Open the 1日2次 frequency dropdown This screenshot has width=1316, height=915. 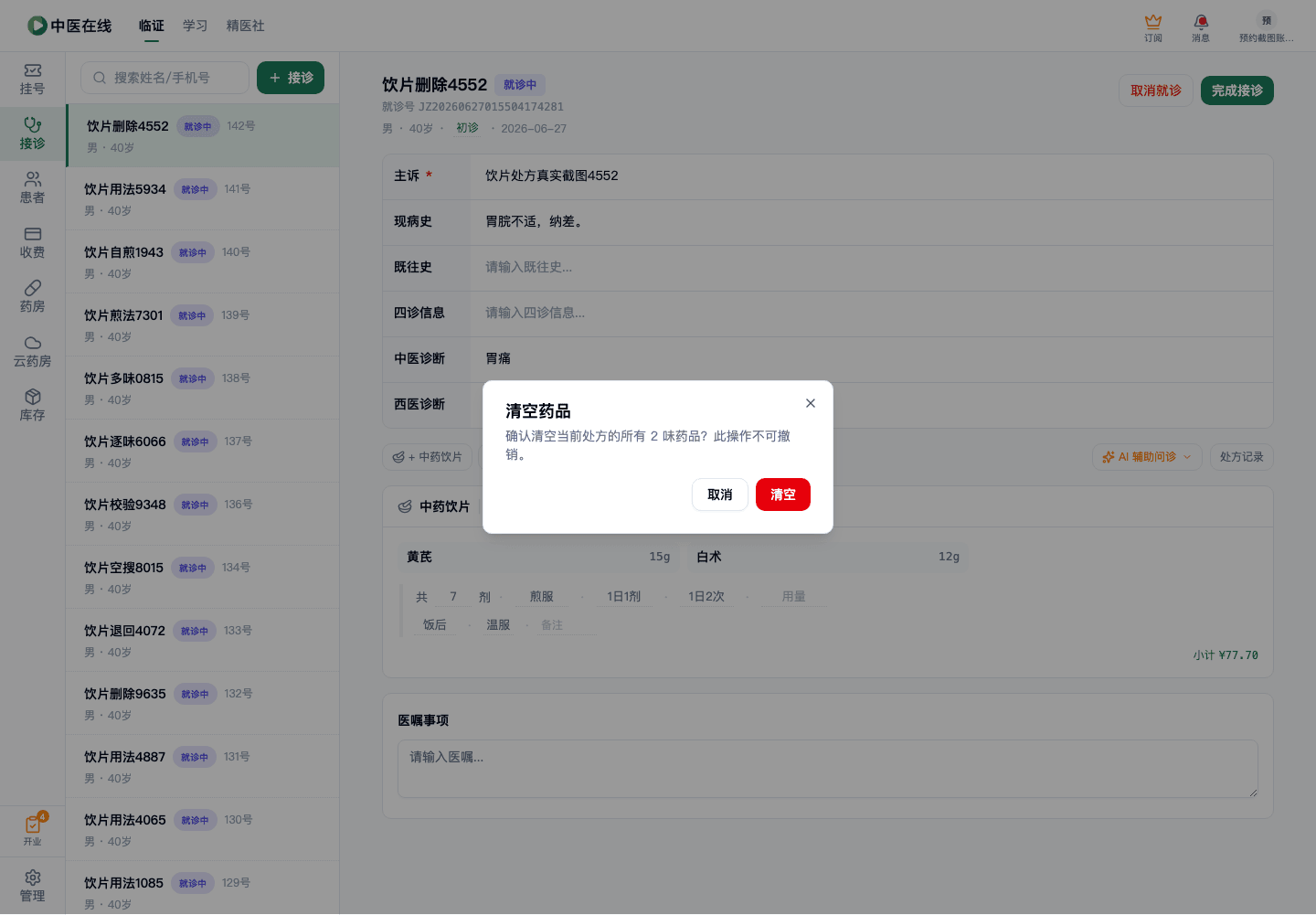[706, 597]
